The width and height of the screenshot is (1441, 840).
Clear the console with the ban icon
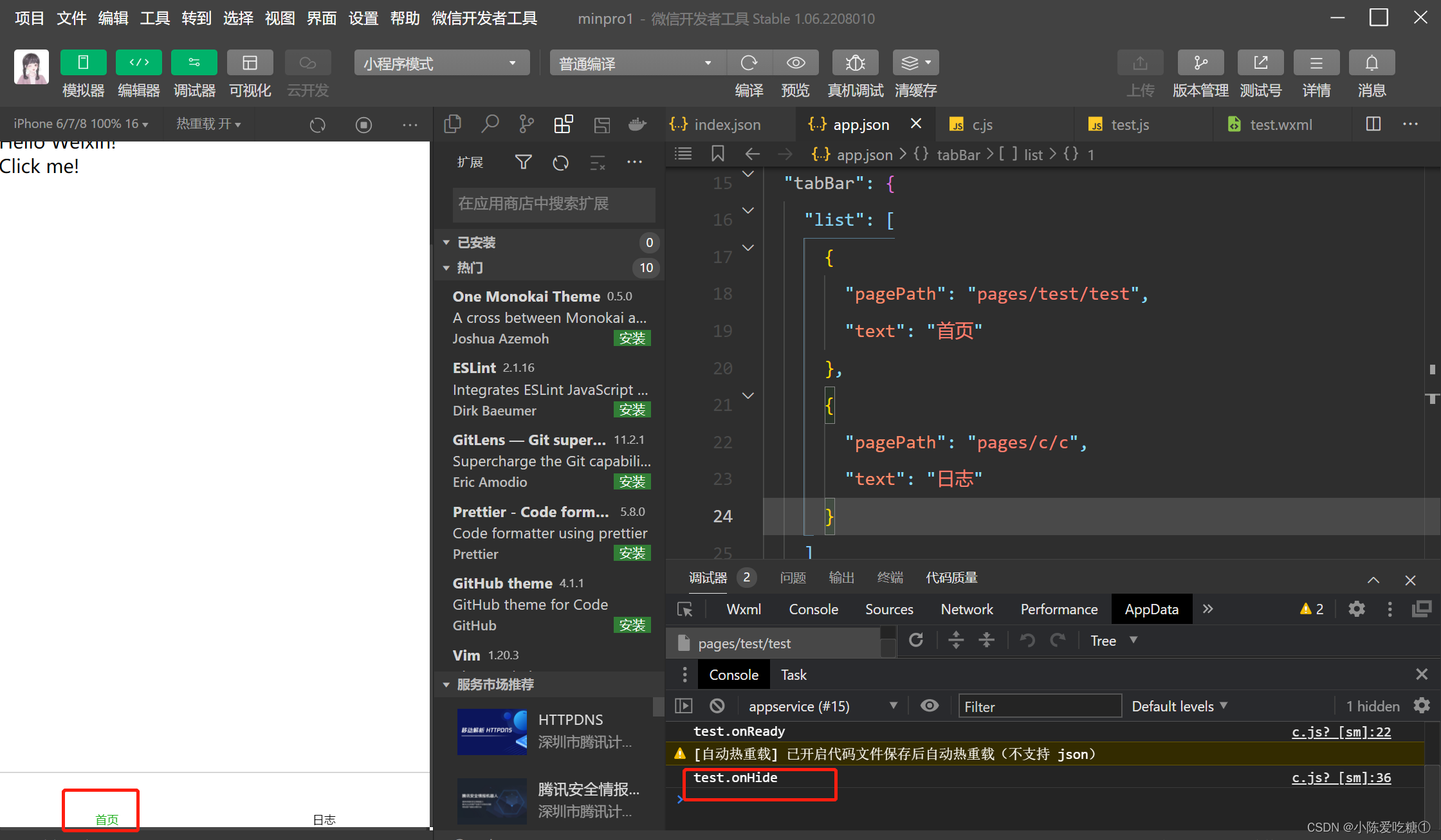point(717,706)
